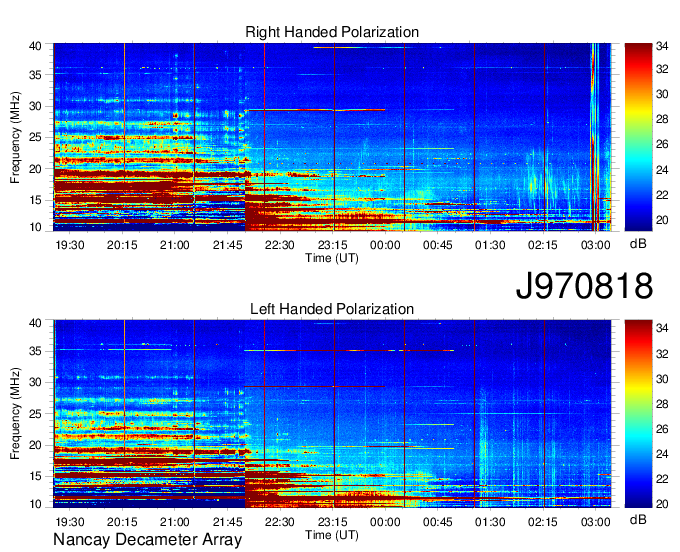Select the J970818 observation label
The image size is (680, 552).
(584, 286)
